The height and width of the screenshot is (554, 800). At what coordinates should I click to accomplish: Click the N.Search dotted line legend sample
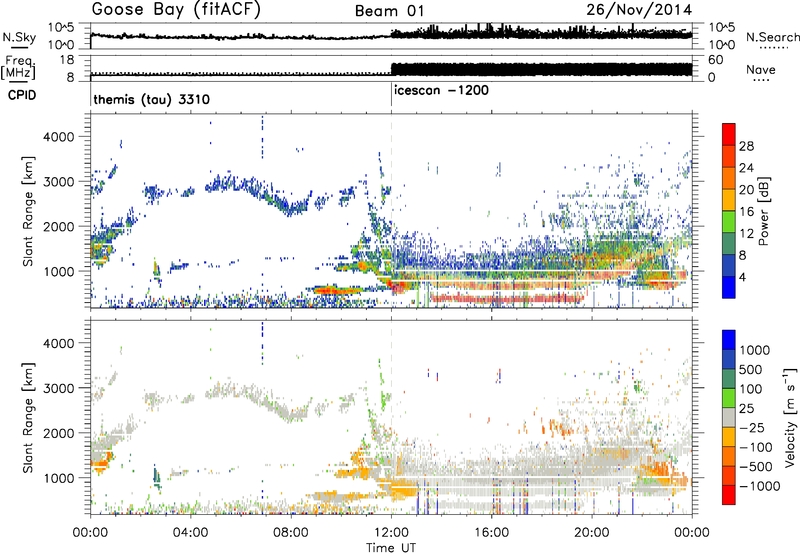click(x=774, y=48)
